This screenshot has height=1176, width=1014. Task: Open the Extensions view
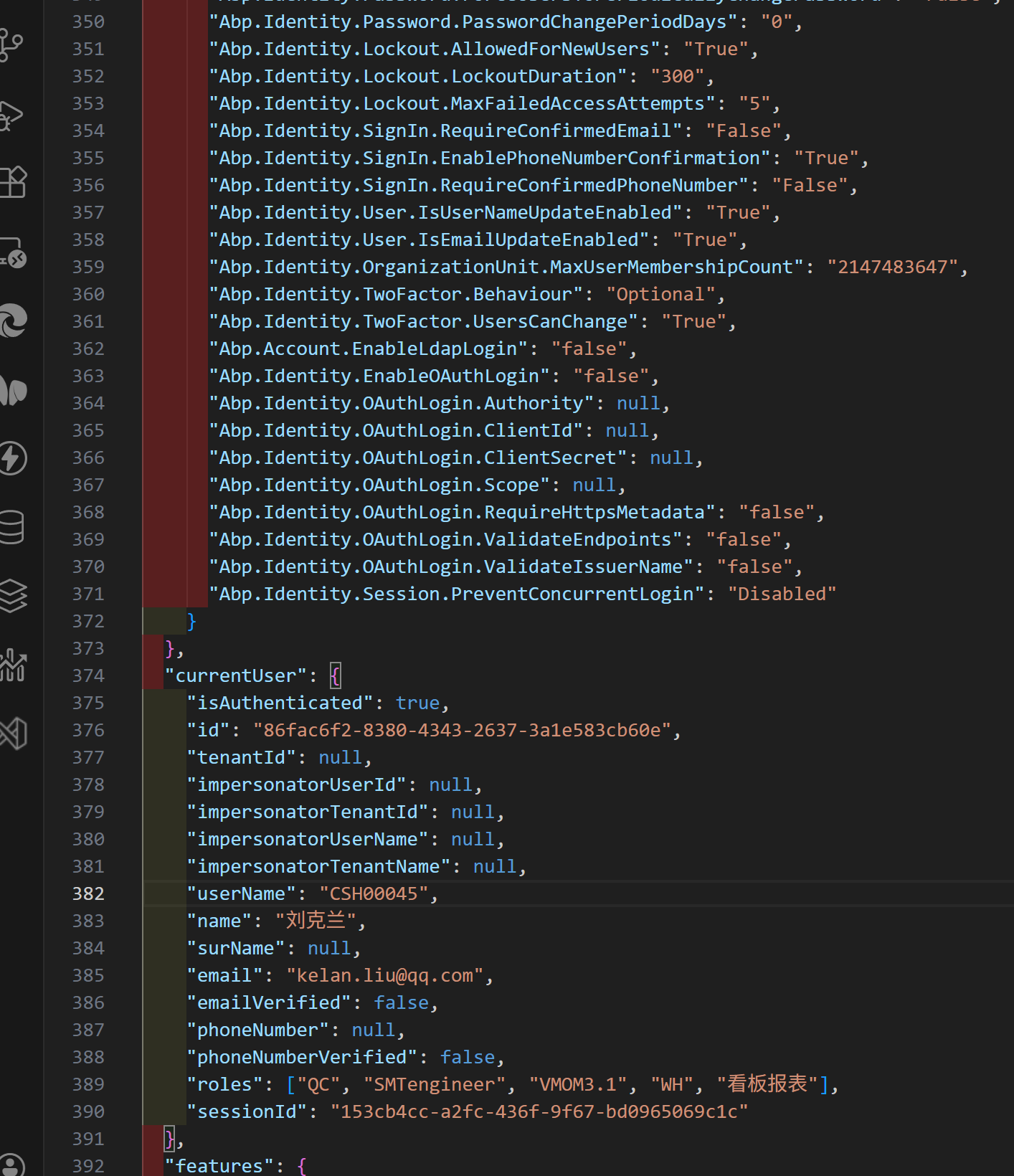click(11, 182)
